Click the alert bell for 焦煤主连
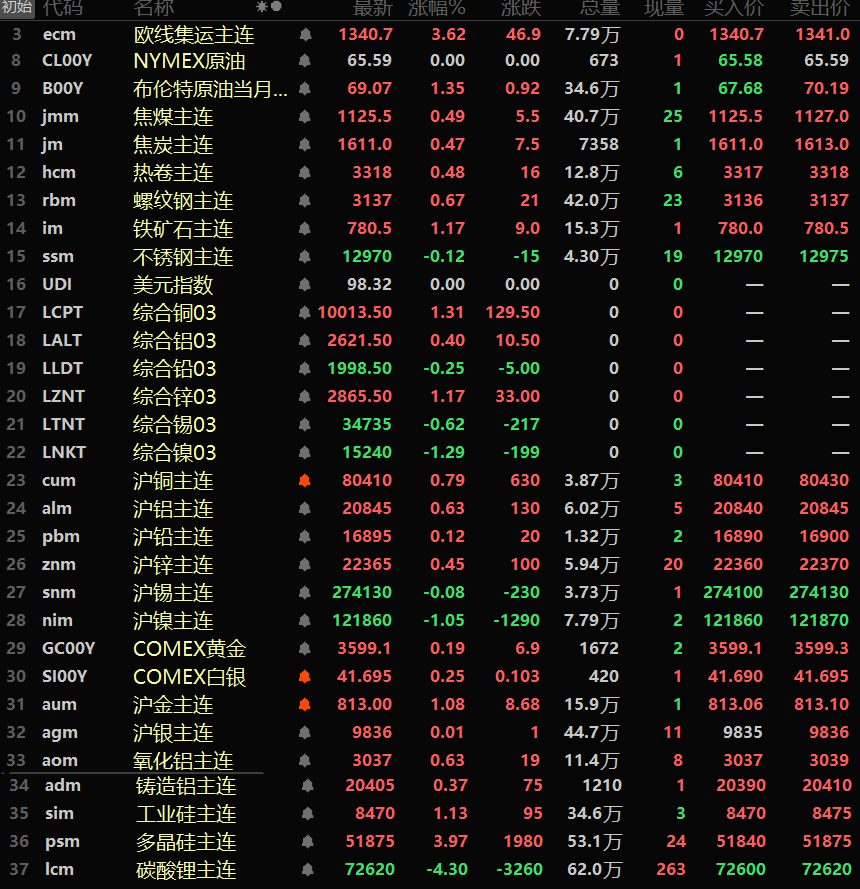Viewport: 860px width, 889px height. (304, 117)
